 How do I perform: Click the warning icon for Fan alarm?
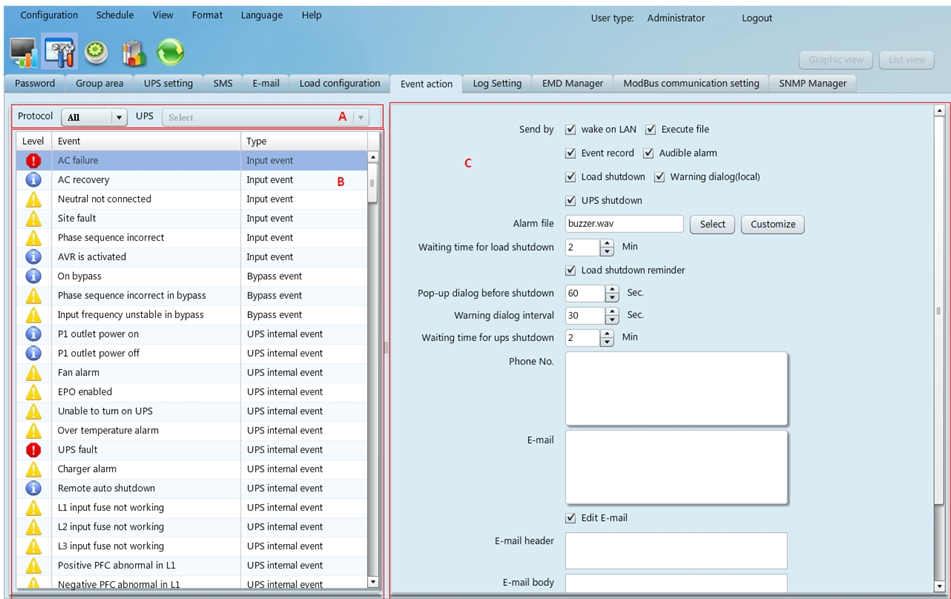click(33, 373)
